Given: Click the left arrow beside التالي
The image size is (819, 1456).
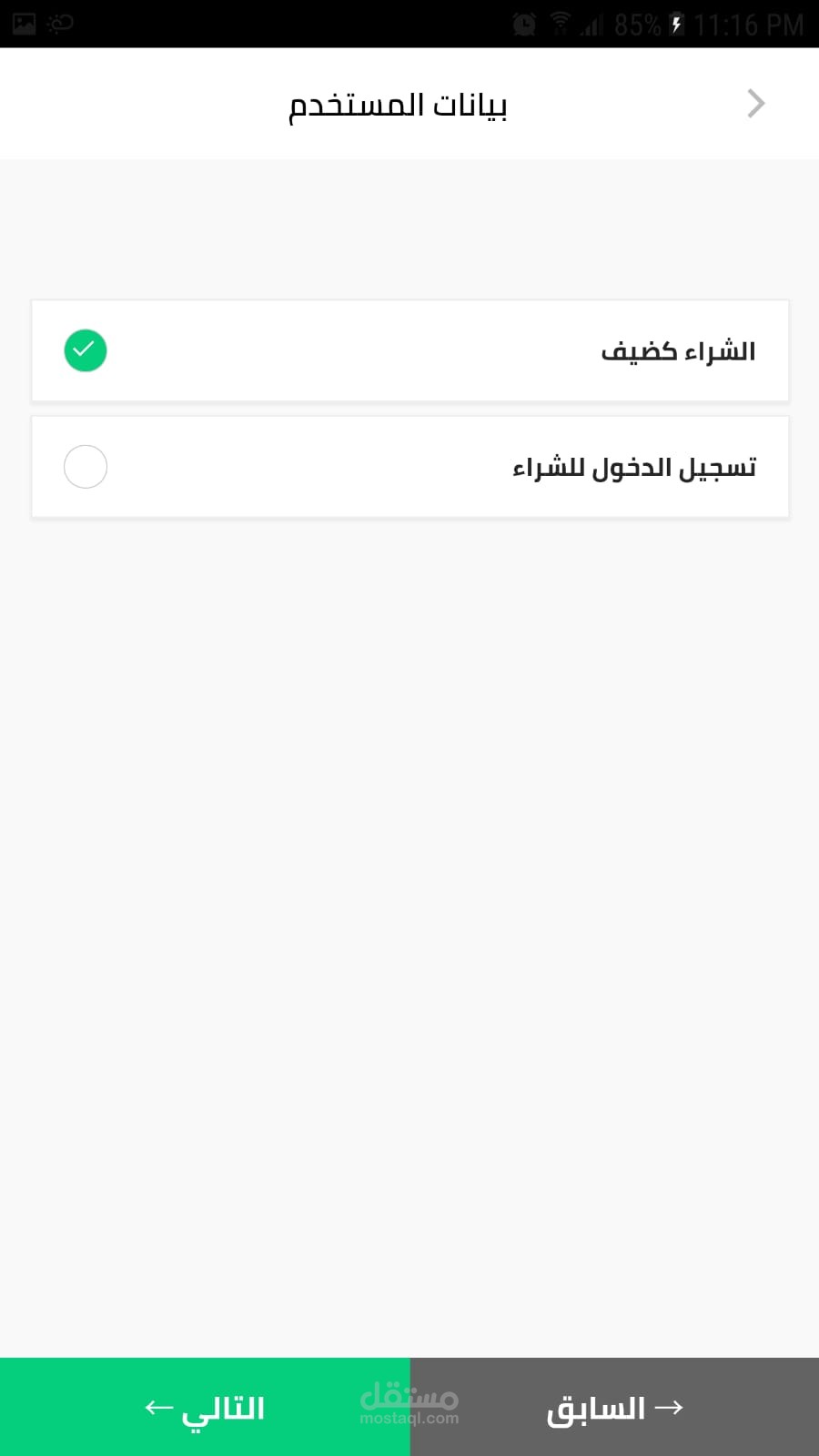Looking at the screenshot, I should point(159,1408).
